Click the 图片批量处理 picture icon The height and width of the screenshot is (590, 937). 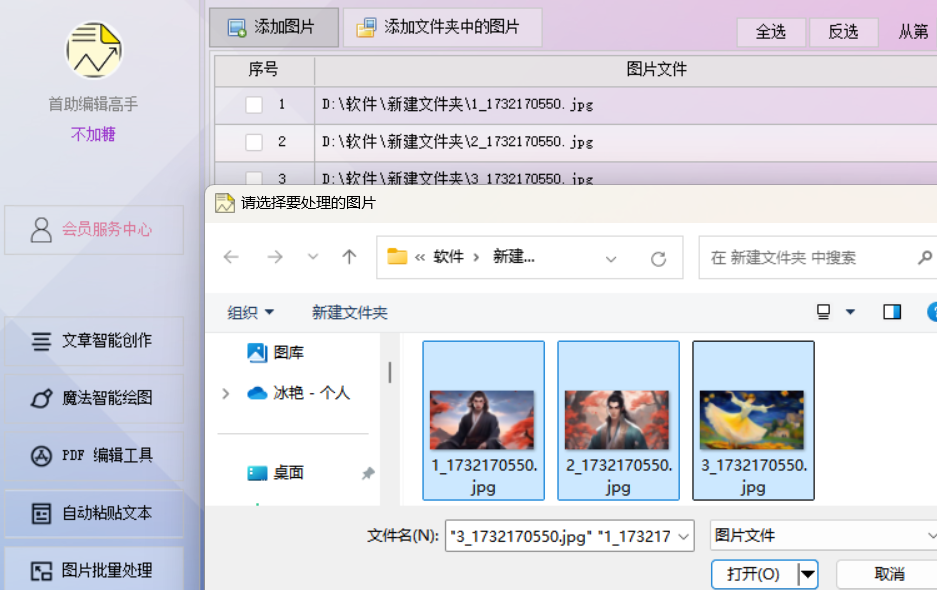pos(41,570)
